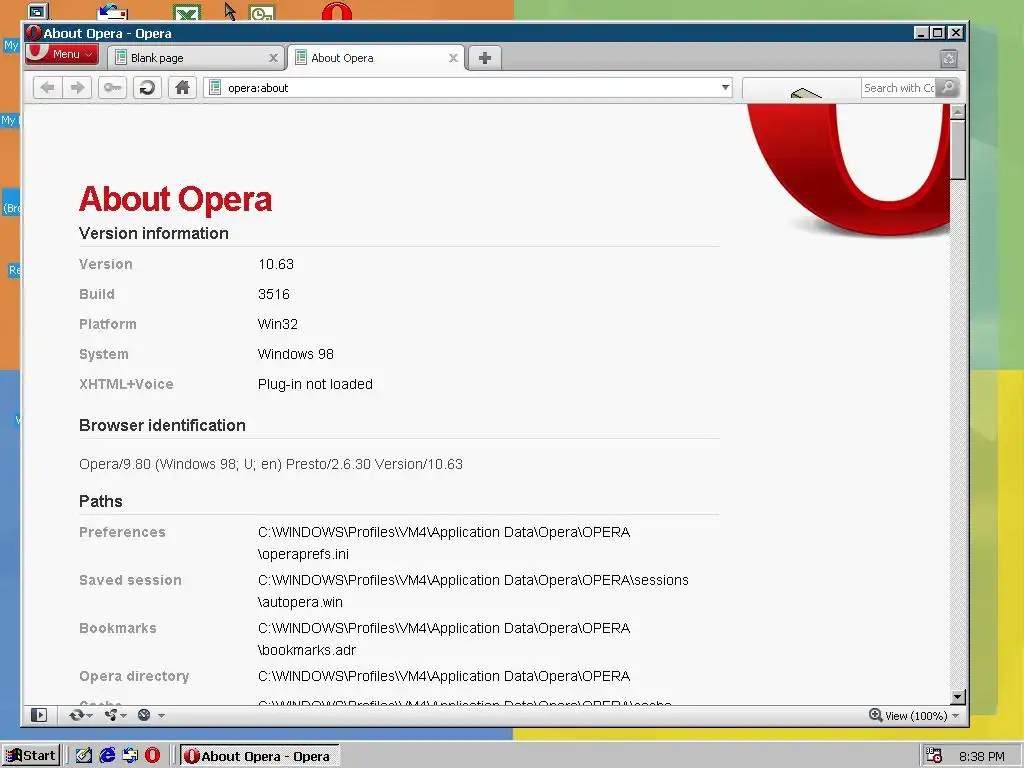Toggle the panels sidebar button

point(39,715)
